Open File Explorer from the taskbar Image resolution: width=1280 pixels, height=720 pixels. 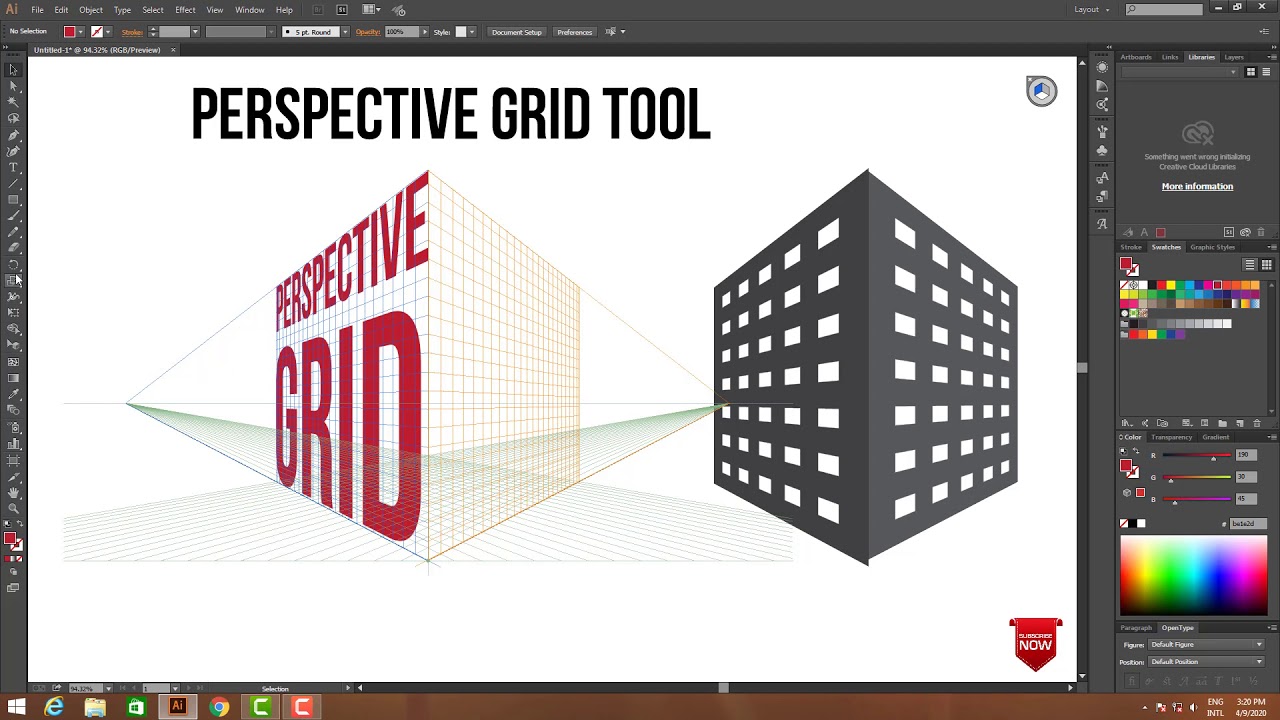tap(95, 708)
